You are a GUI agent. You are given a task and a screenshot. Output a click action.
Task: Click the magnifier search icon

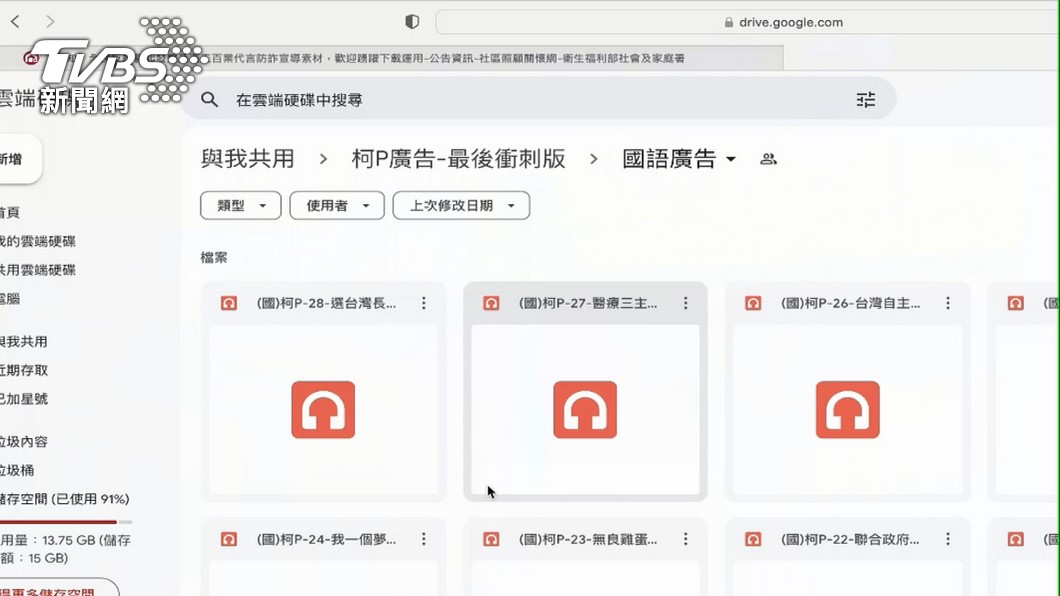[x=210, y=100]
